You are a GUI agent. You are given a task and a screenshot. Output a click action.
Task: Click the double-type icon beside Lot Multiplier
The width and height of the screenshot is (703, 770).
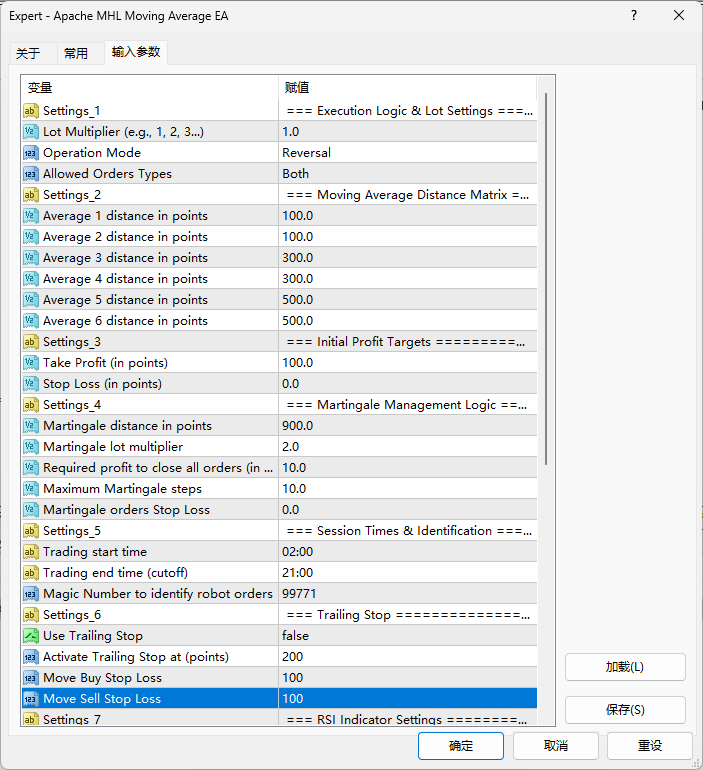(x=30, y=132)
